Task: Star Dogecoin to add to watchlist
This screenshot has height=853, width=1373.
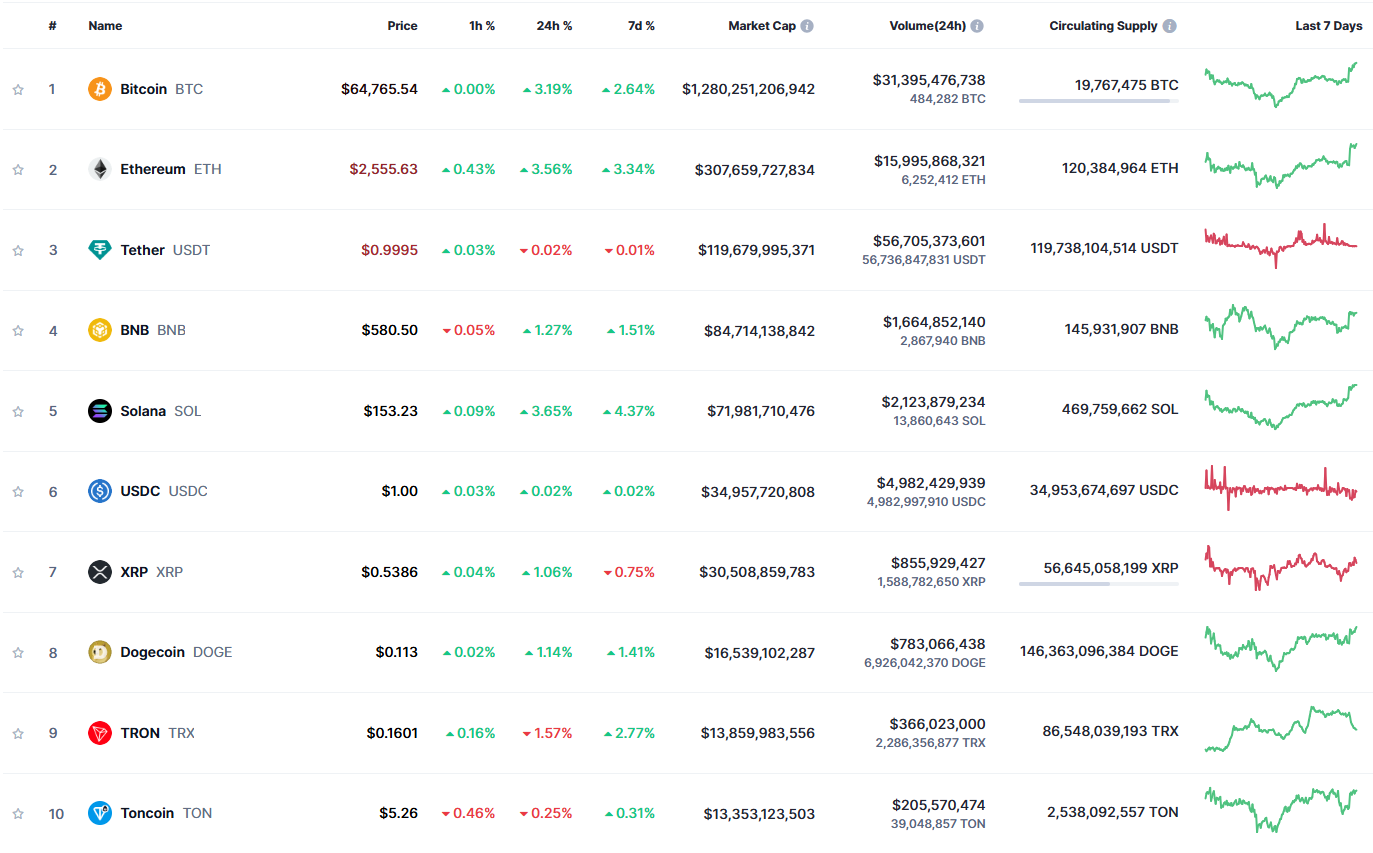Action: coord(18,653)
